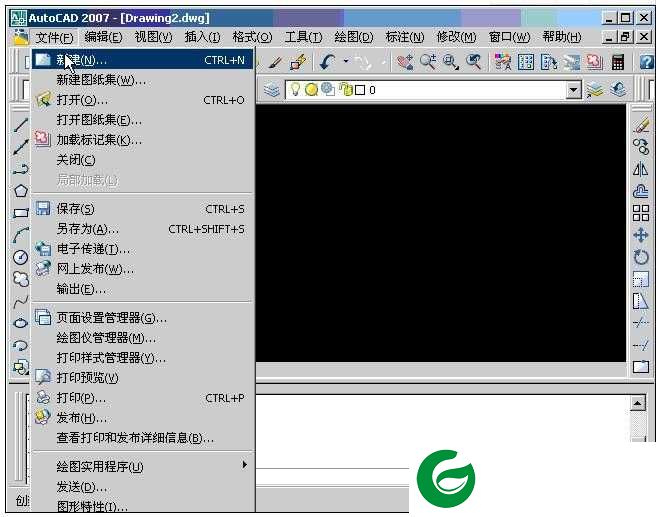Click the help question mark icon

point(646,62)
